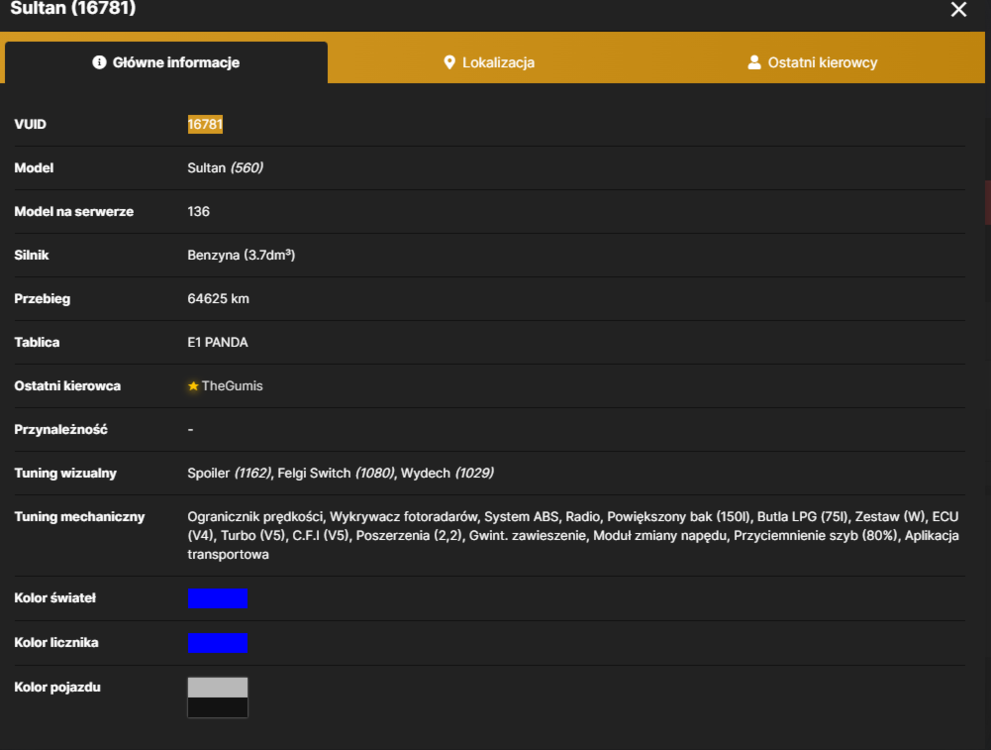Open the Lokalizacja tab
This screenshot has width=991, height=750.
coord(489,63)
